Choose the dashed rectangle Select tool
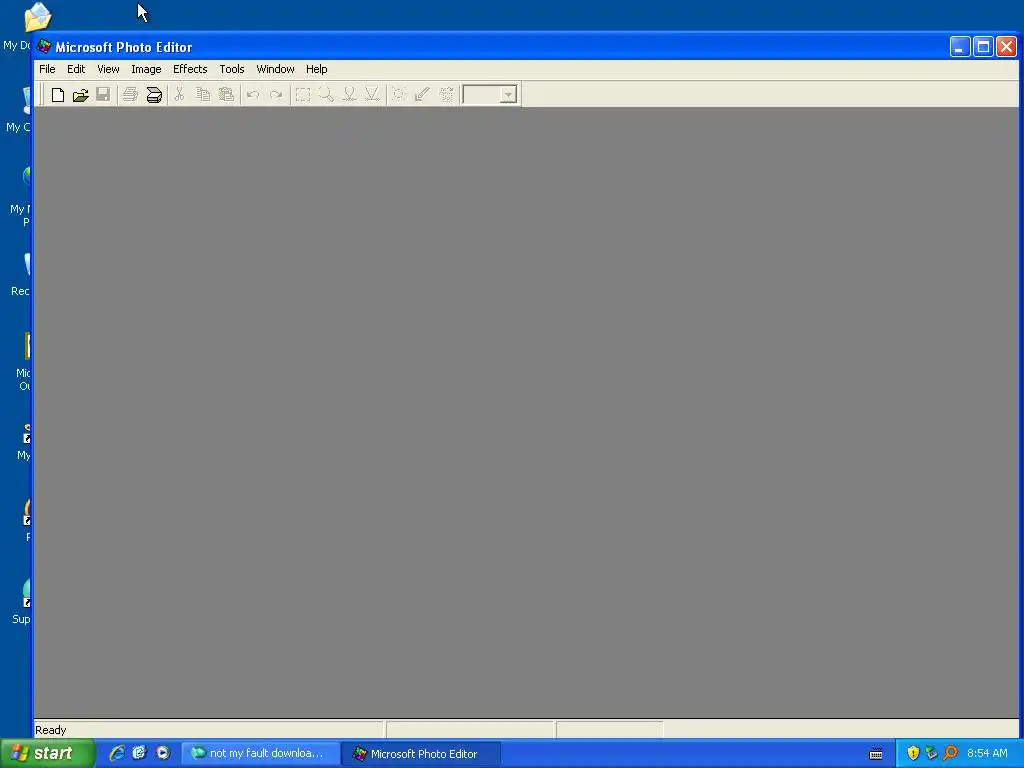This screenshot has width=1024, height=768. [302, 95]
